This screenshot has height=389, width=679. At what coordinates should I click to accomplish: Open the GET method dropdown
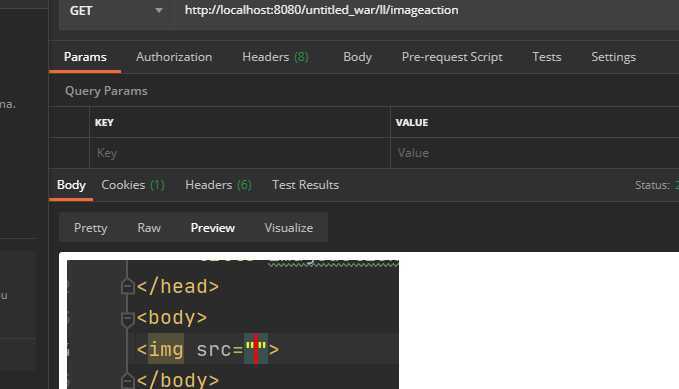116,10
